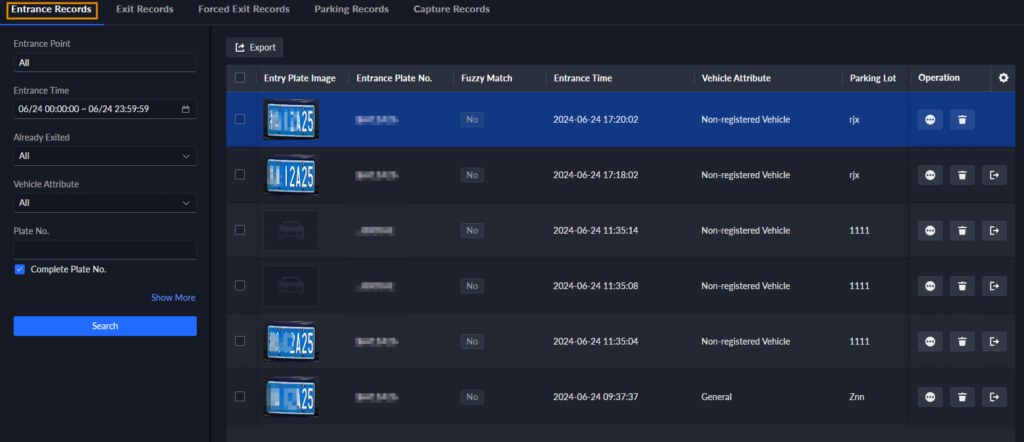Screen dimensions: 1024x442
Task: Click exit icon for 09:37:37 record
Action: click(993, 397)
